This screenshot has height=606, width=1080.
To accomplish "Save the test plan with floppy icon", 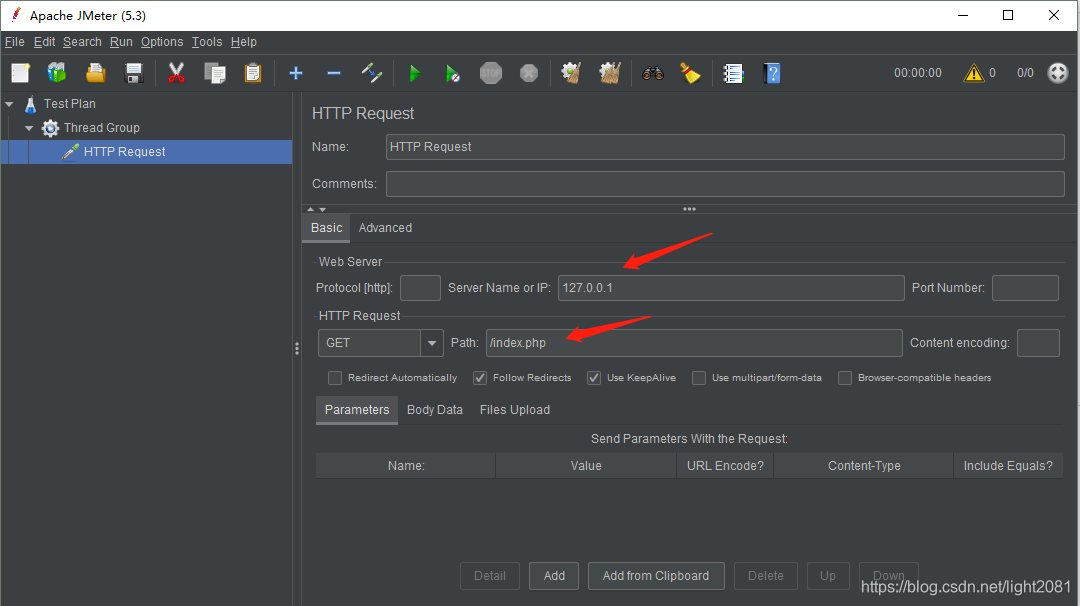I will (x=134, y=73).
